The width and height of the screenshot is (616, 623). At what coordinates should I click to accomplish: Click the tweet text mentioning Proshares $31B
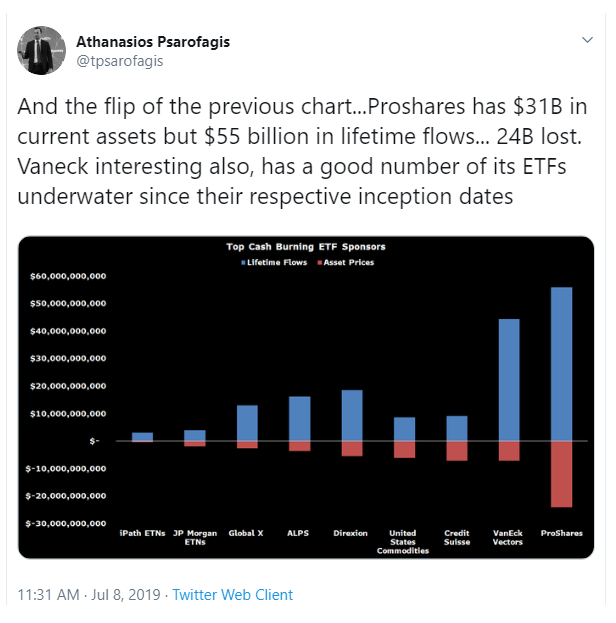[x=301, y=151]
